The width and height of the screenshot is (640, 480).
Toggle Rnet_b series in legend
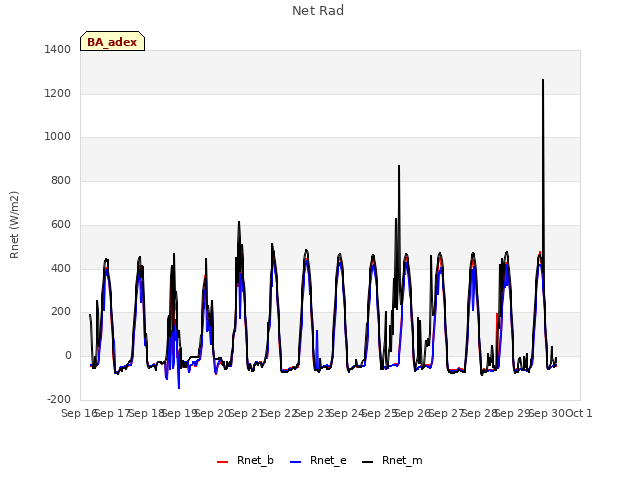click(x=245, y=460)
